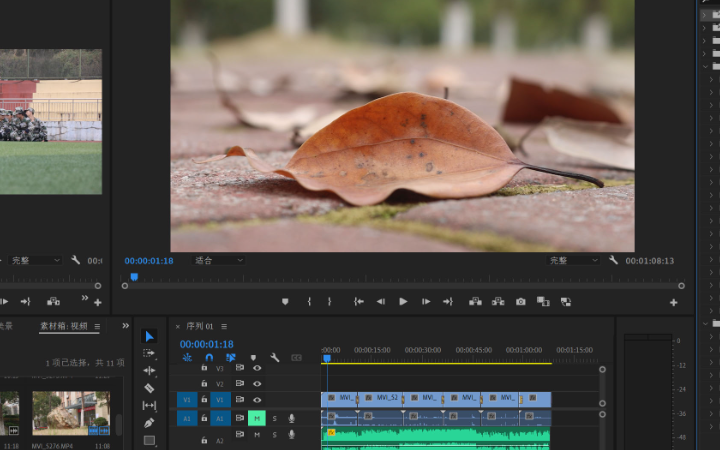The height and width of the screenshot is (450, 720).
Task: Hide track V1 with eye icon
Action: pyautogui.click(x=257, y=400)
